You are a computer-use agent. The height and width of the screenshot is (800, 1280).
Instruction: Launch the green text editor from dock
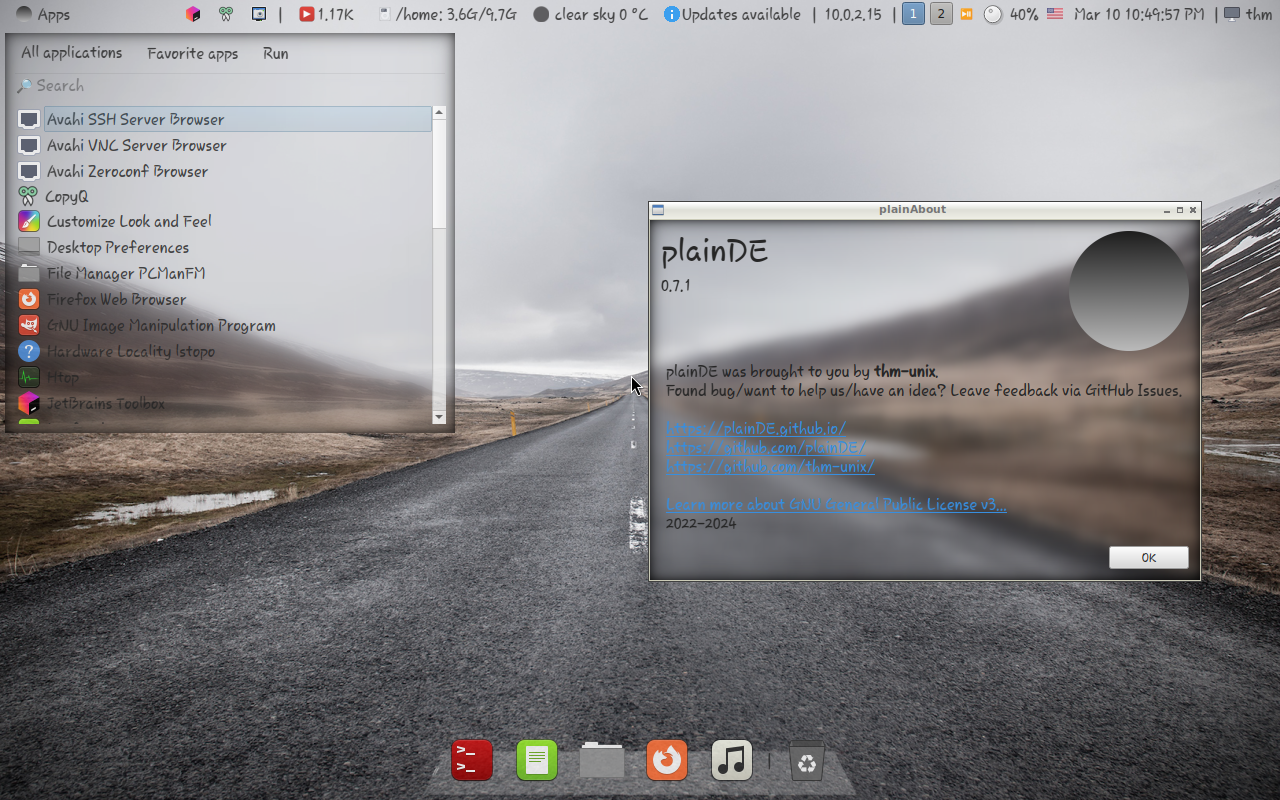(x=537, y=760)
